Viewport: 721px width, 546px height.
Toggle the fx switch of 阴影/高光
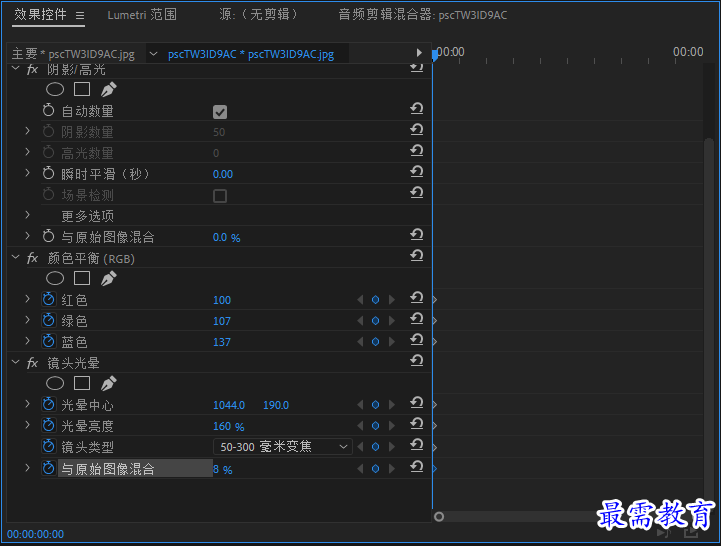point(32,69)
